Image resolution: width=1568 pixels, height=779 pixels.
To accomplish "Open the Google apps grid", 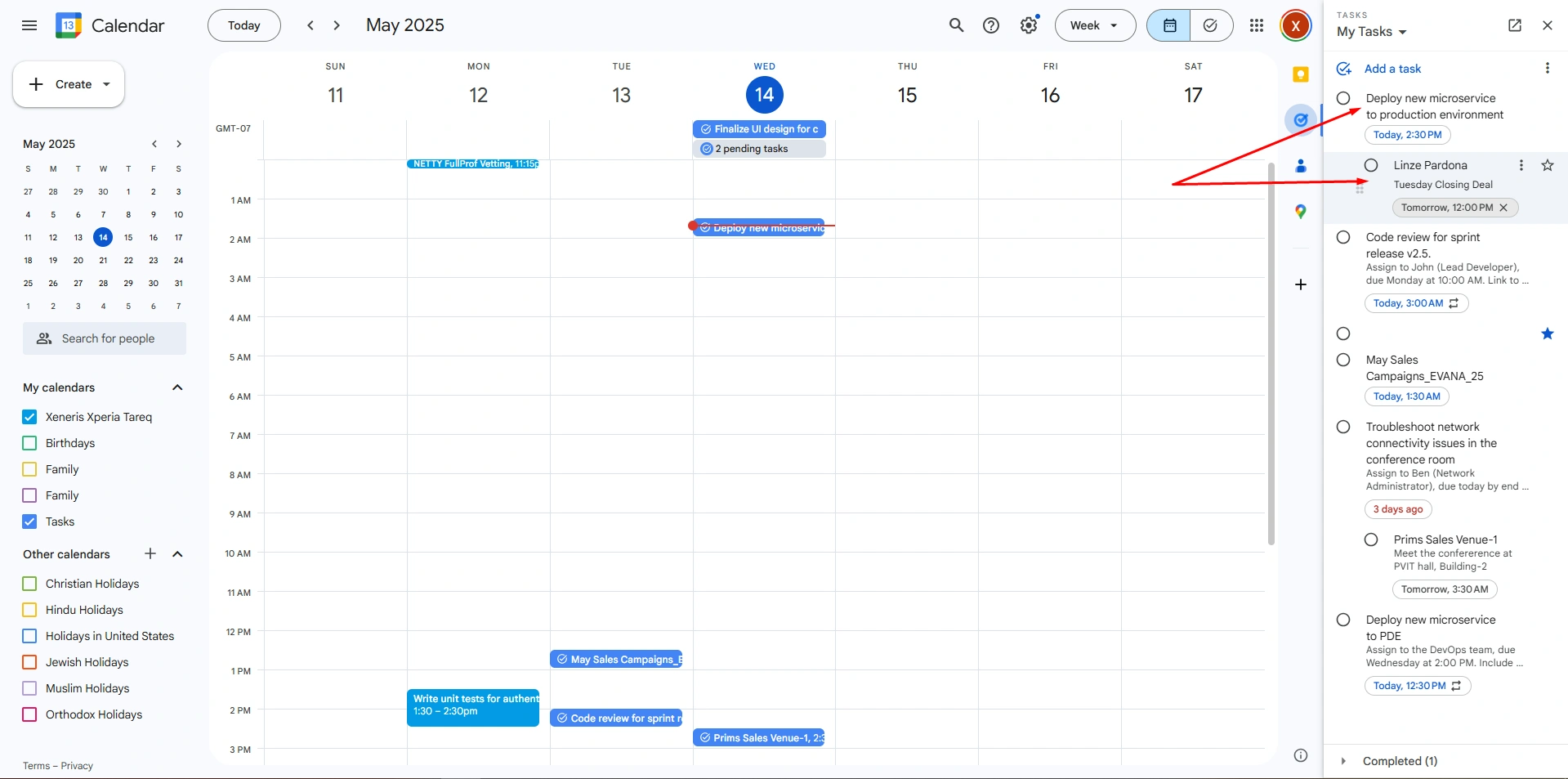I will pyautogui.click(x=1257, y=25).
